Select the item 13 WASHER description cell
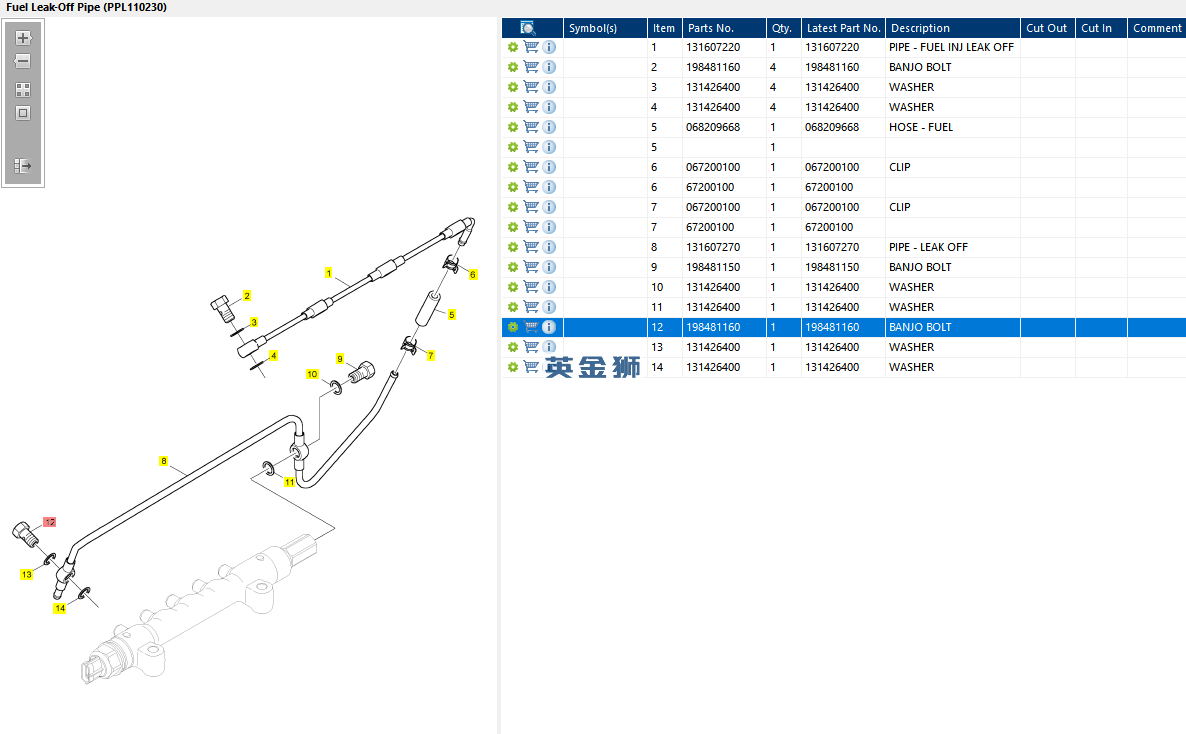 pos(953,347)
